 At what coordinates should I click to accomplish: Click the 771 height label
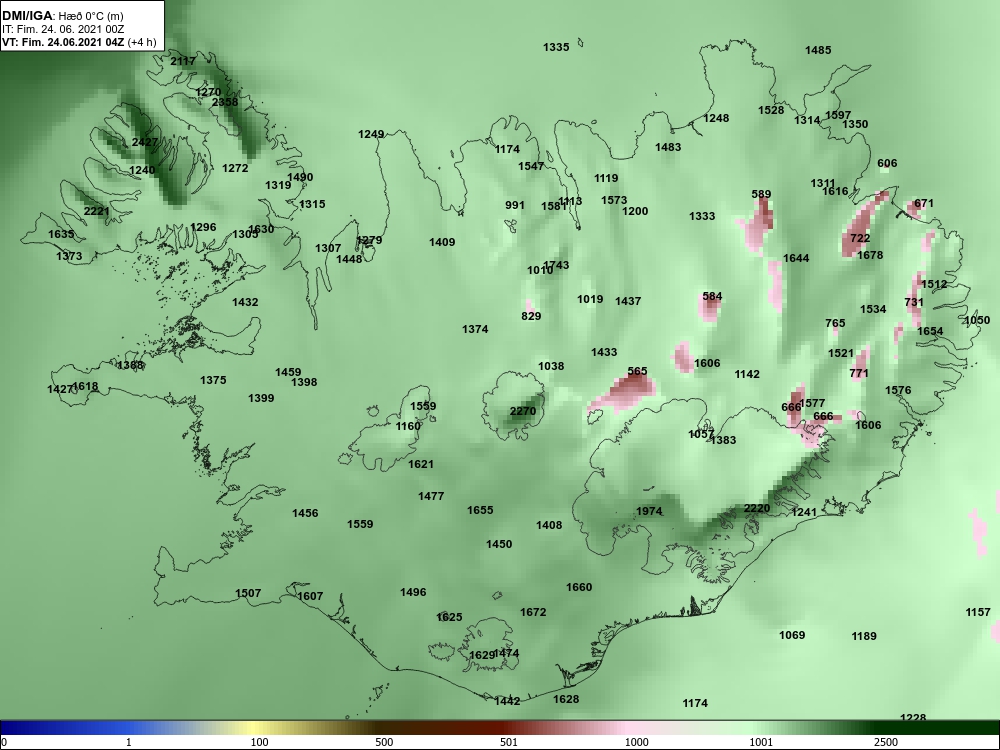[859, 373]
